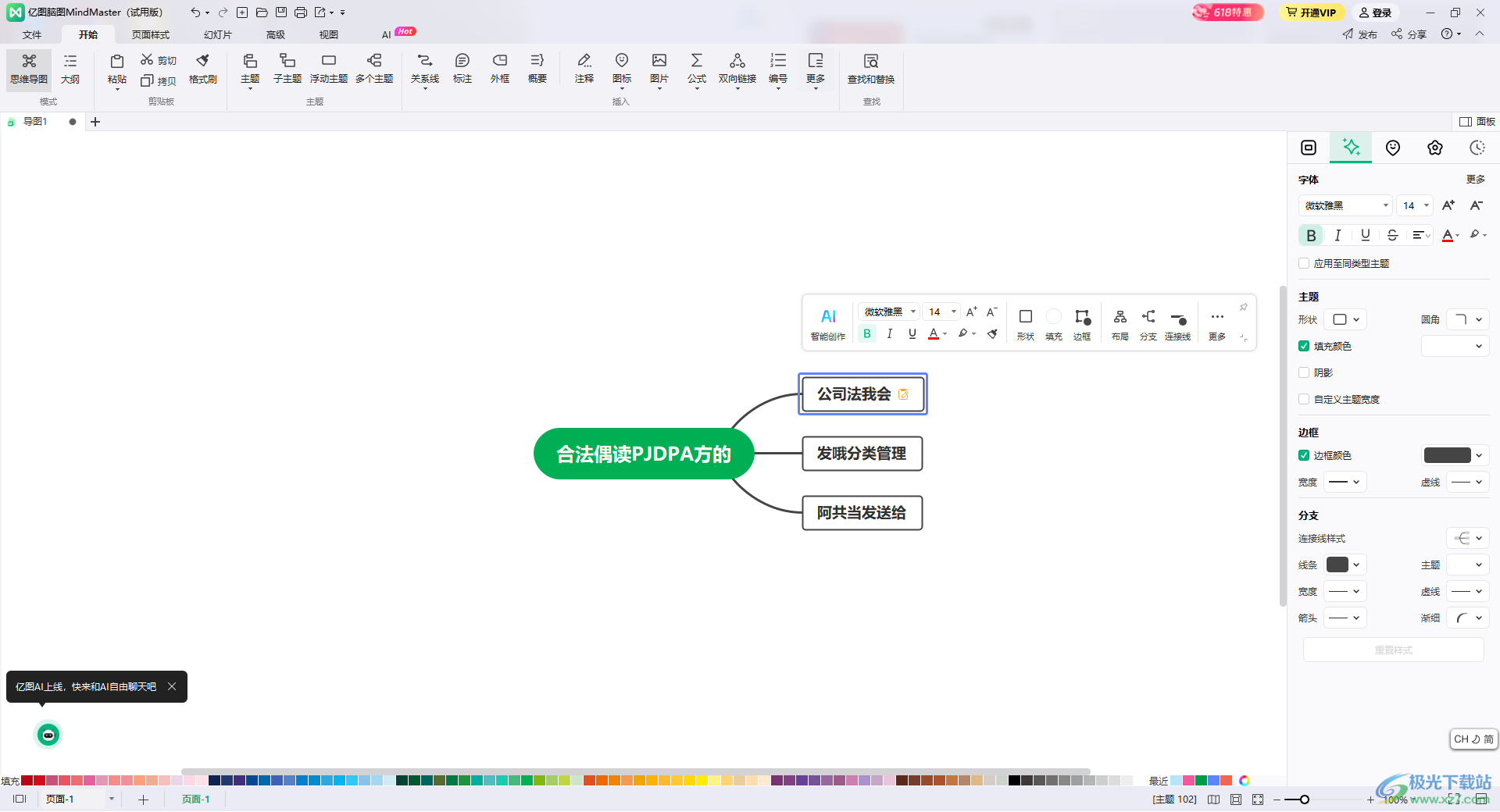Click the Reset Style (重置样式) button
1500x812 pixels.
click(1393, 650)
